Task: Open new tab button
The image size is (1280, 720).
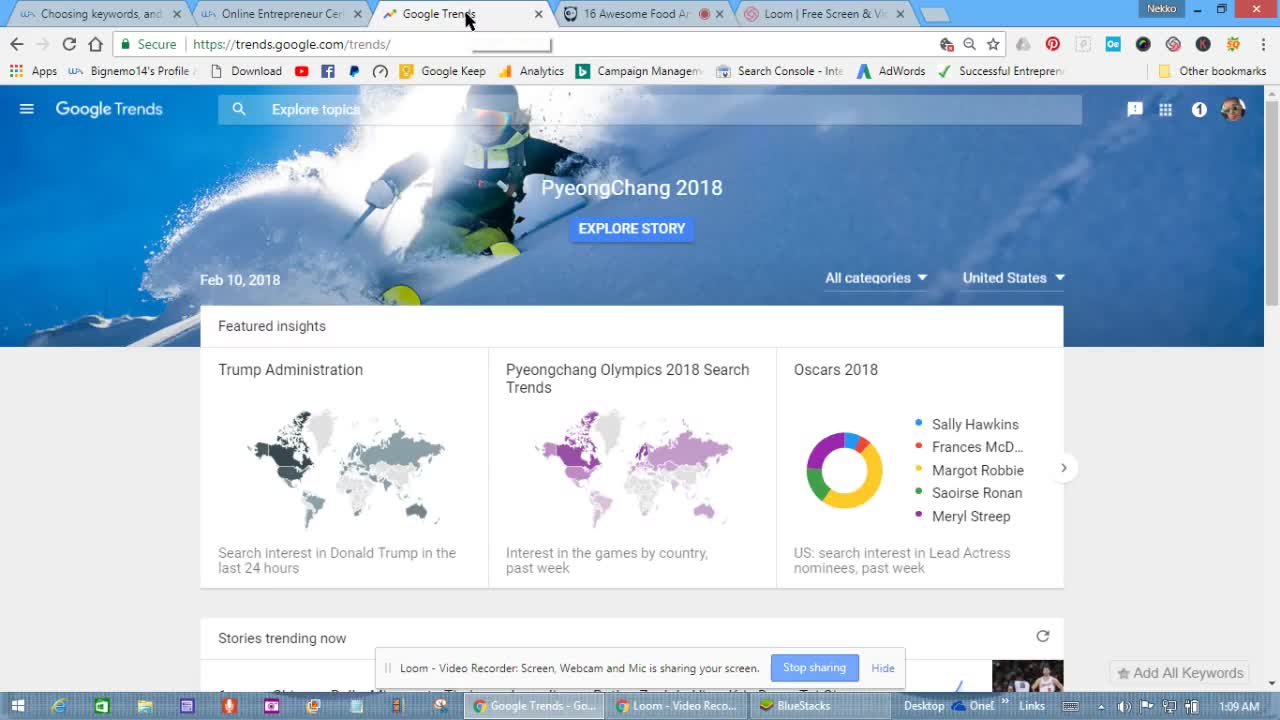Action: [934, 15]
